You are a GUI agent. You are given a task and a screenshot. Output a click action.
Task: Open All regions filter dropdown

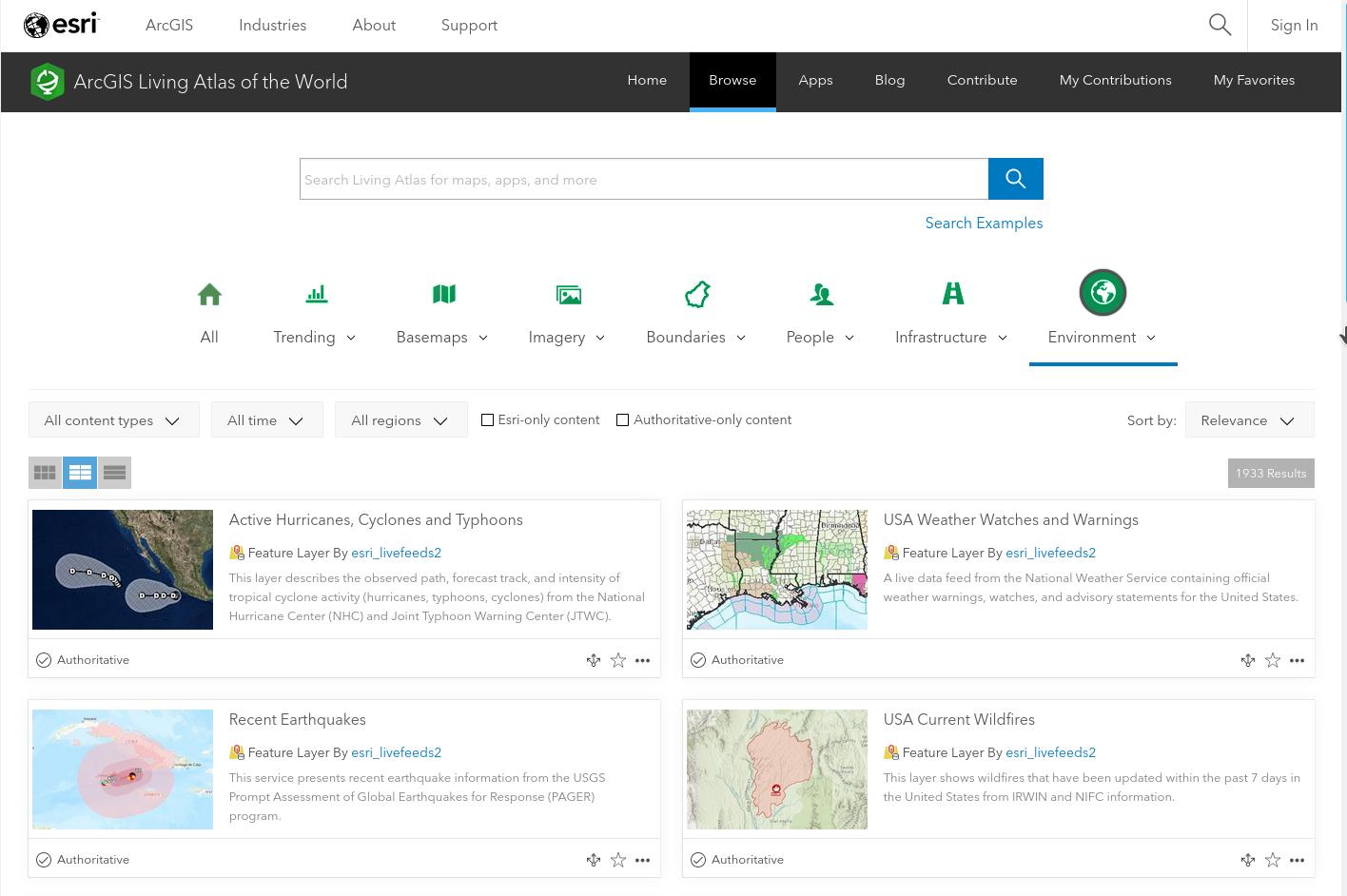pyautogui.click(x=401, y=419)
